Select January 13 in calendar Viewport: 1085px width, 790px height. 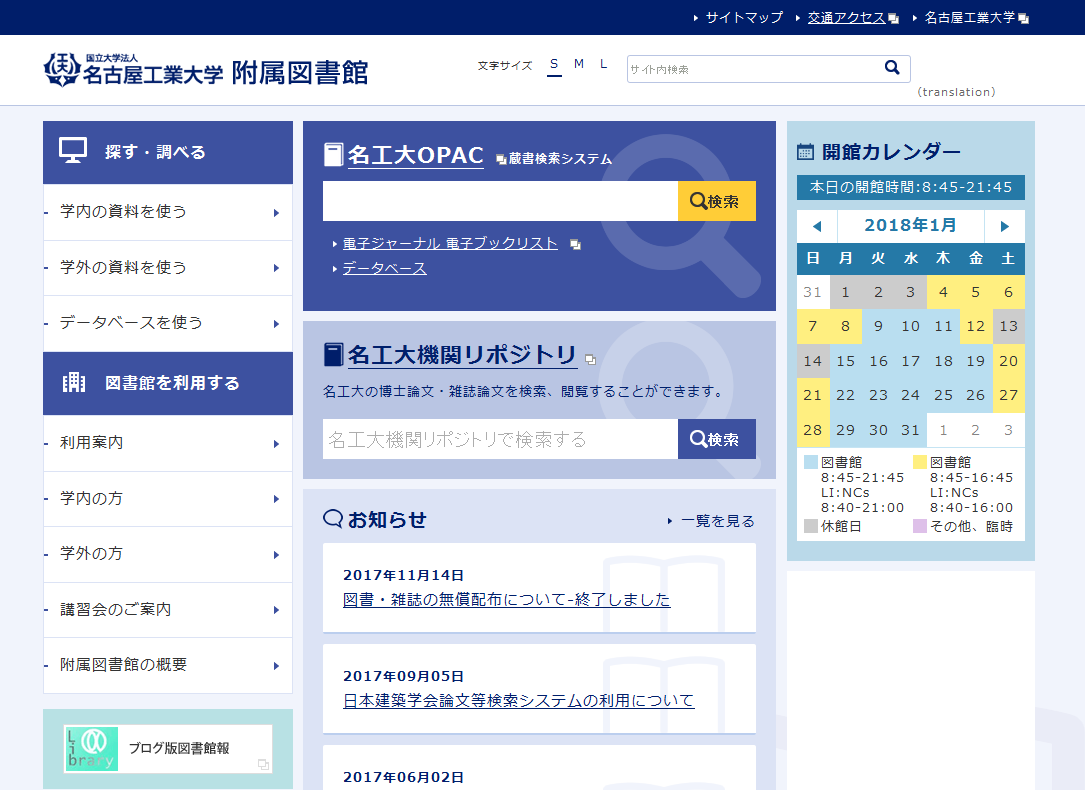pyautogui.click(x=1008, y=326)
